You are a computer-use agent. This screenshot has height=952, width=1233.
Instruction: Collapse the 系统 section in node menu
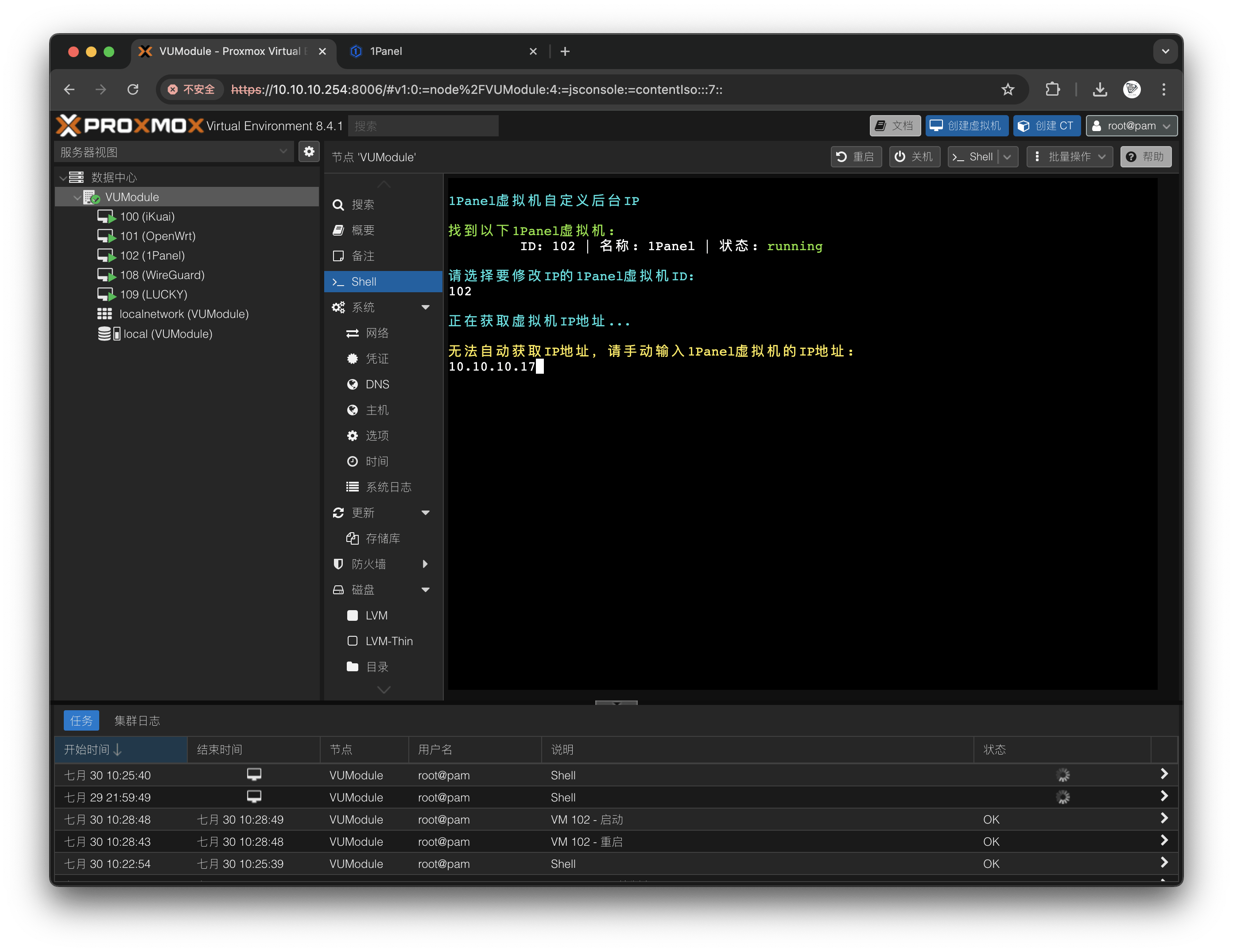tap(426, 308)
